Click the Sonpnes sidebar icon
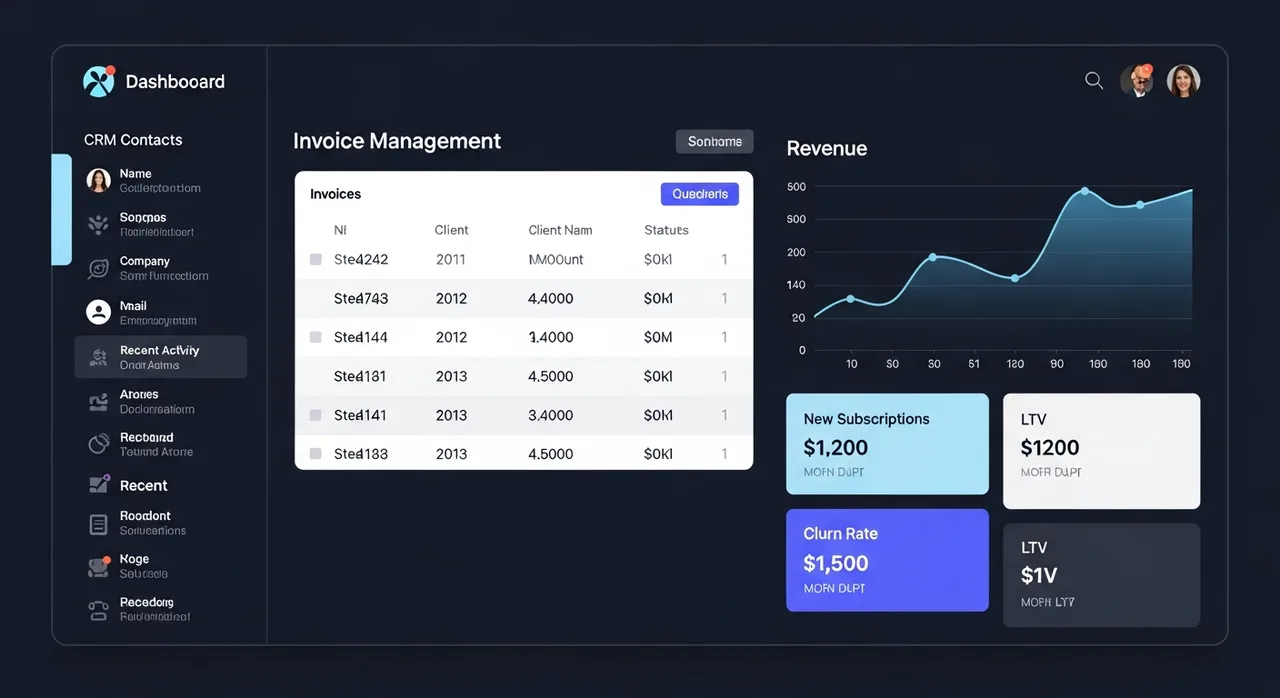This screenshot has width=1280, height=698. pos(98,224)
